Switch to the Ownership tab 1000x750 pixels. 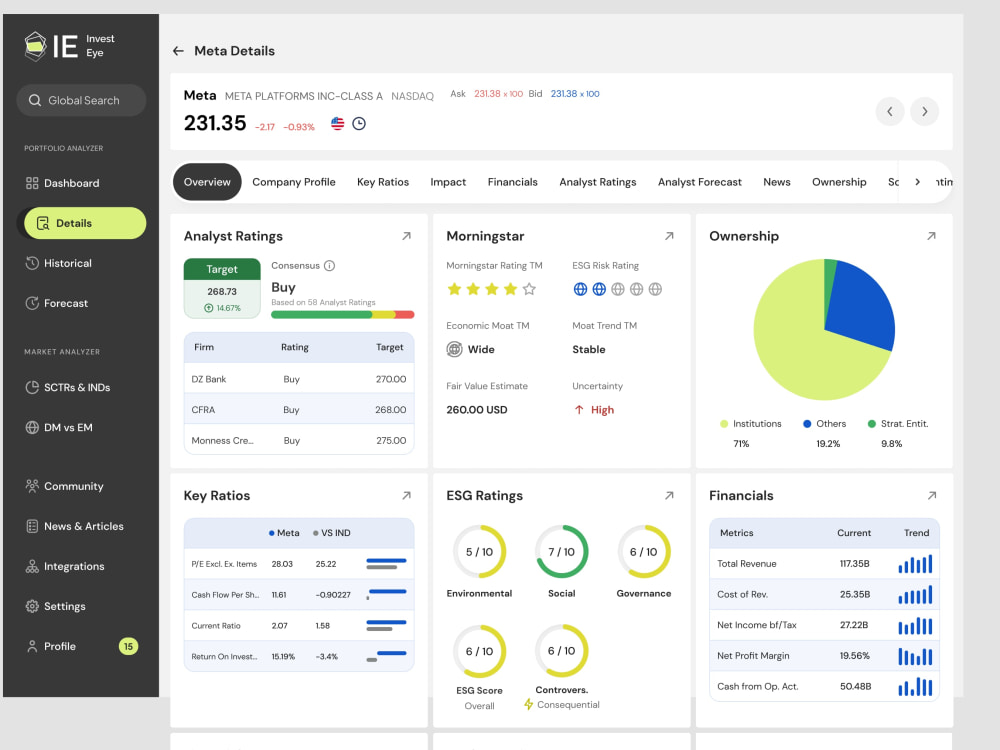tap(839, 182)
